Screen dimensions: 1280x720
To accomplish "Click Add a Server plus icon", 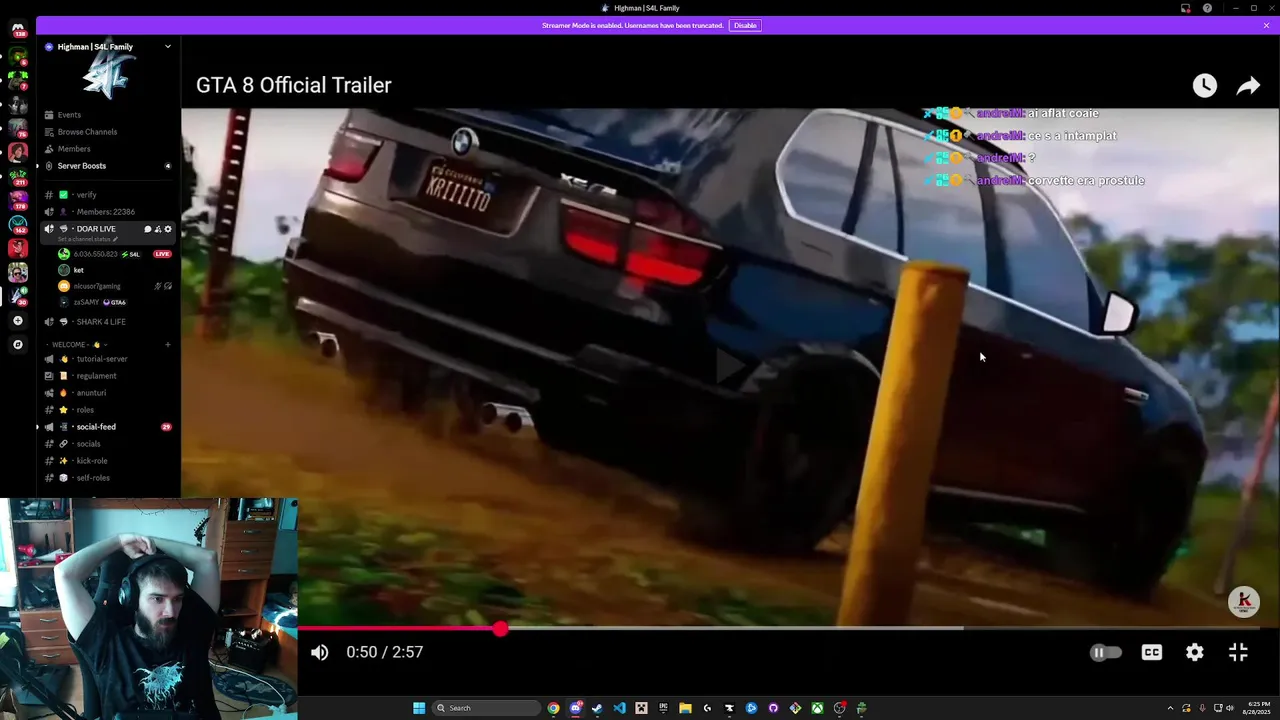I will click(18, 321).
